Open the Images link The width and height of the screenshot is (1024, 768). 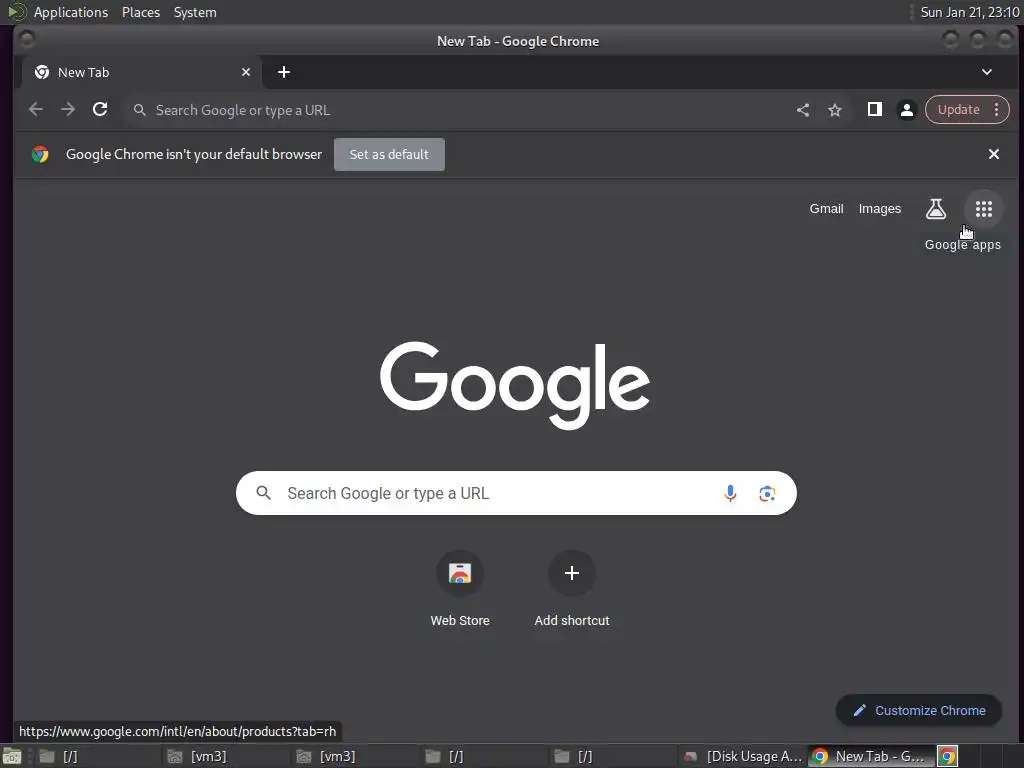[x=879, y=209]
